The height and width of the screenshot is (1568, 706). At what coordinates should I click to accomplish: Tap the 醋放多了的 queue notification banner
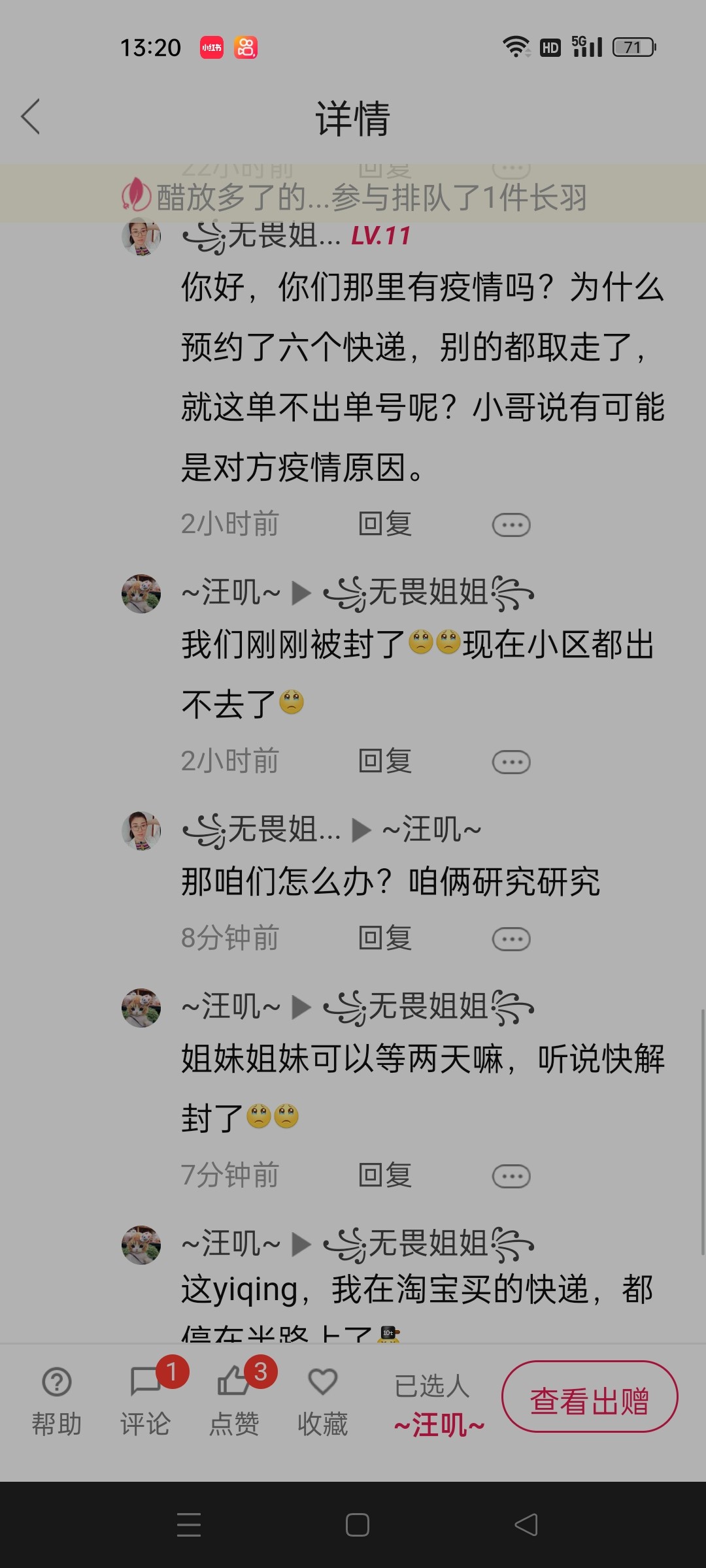tap(353, 196)
